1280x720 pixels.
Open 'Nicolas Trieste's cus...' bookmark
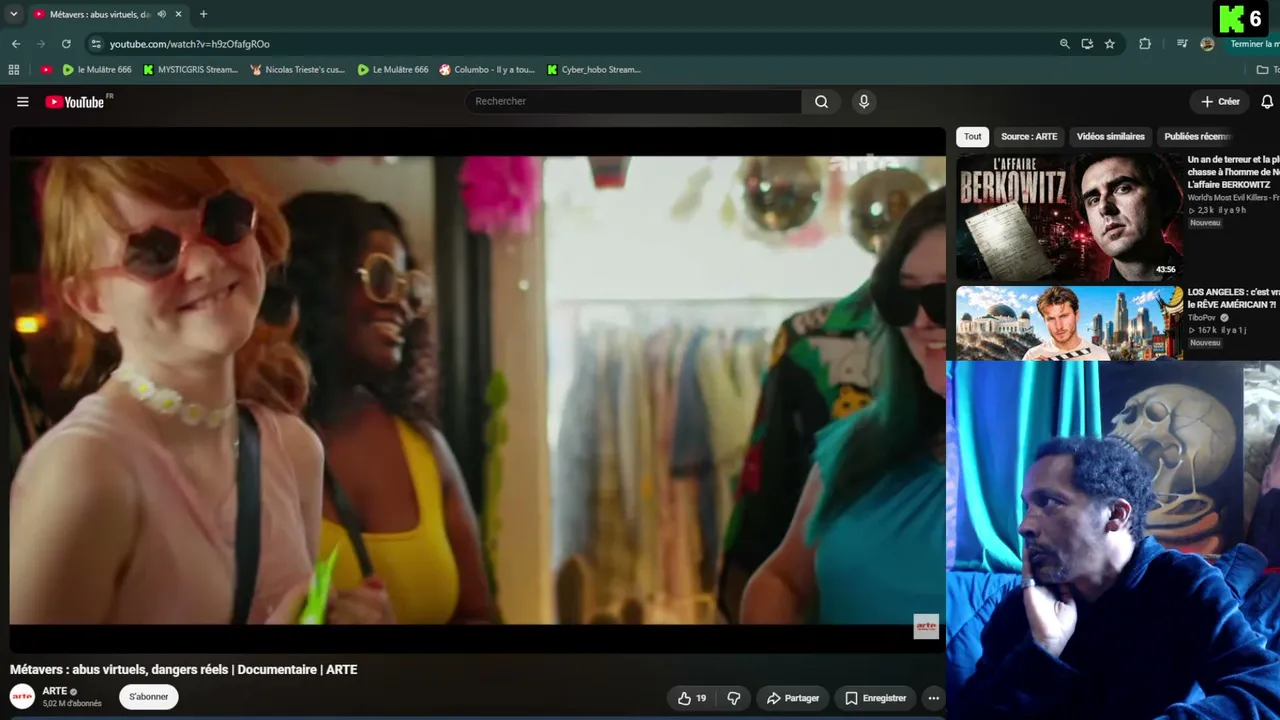[297, 70]
